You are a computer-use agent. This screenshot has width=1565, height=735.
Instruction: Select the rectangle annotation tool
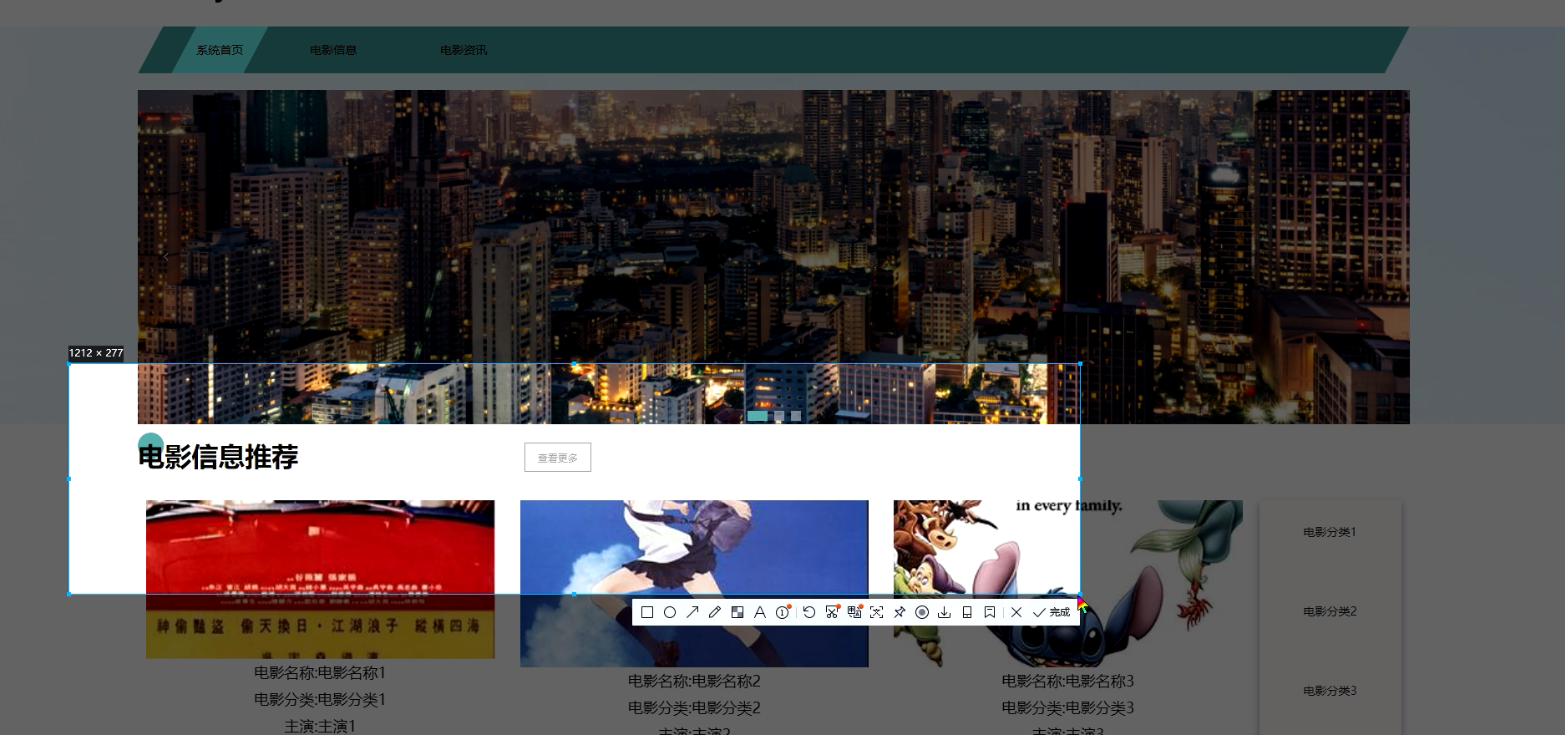click(x=647, y=612)
